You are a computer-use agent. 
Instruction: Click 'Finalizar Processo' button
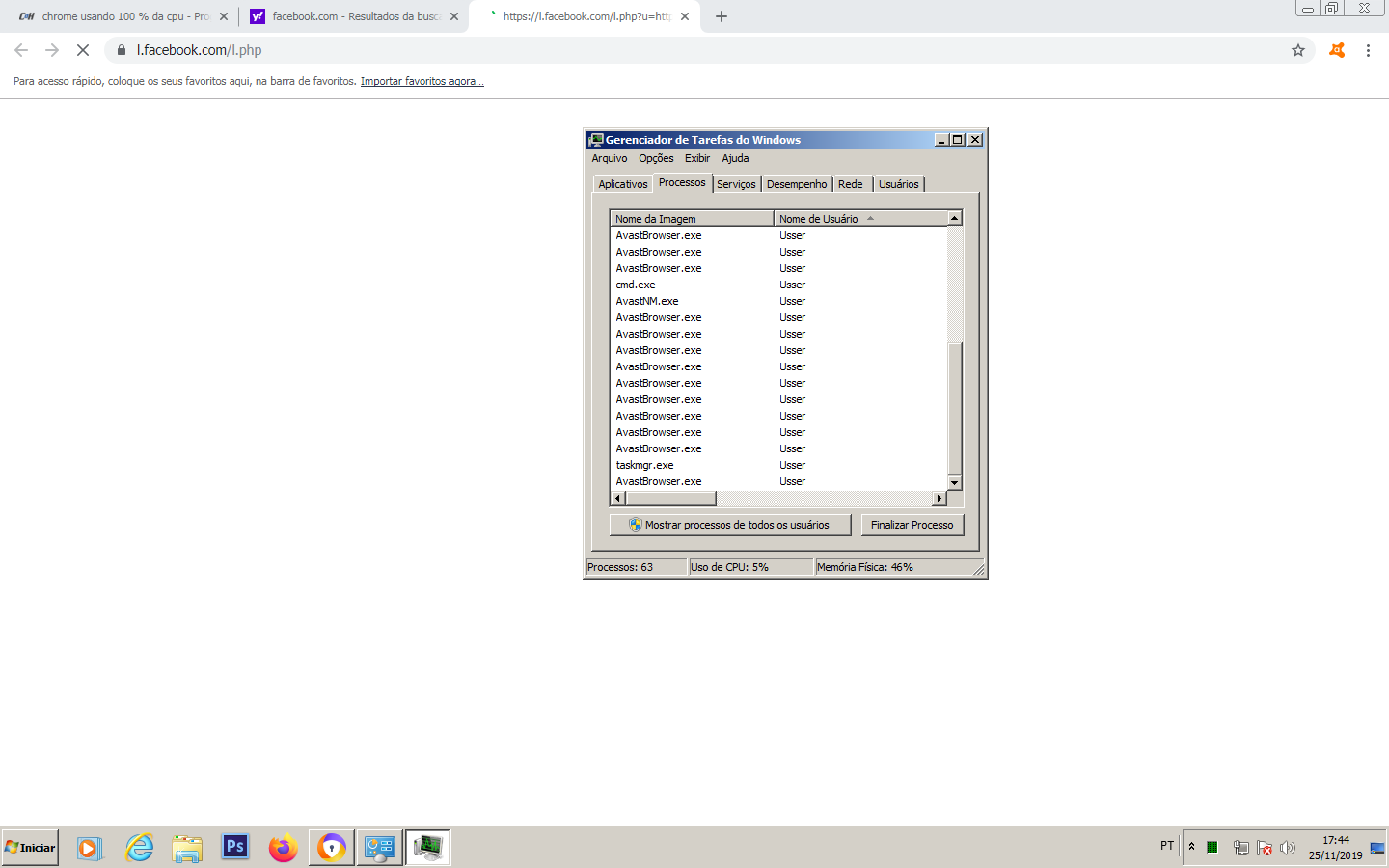pyautogui.click(x=912, y=525)
